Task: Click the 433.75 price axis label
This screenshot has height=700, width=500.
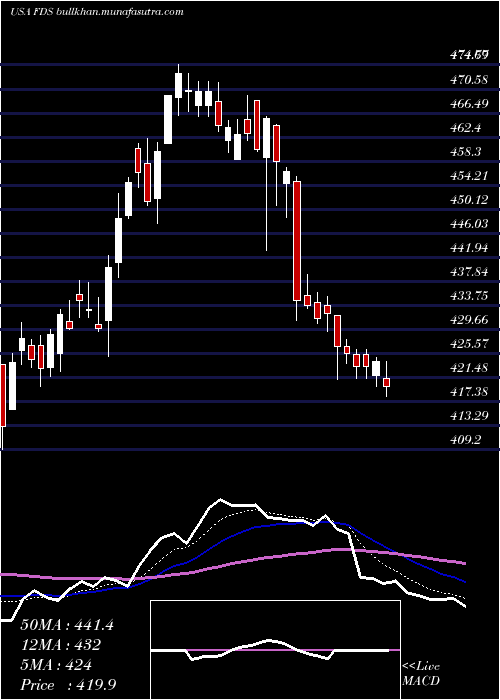Action: click(x=469, y=296)
